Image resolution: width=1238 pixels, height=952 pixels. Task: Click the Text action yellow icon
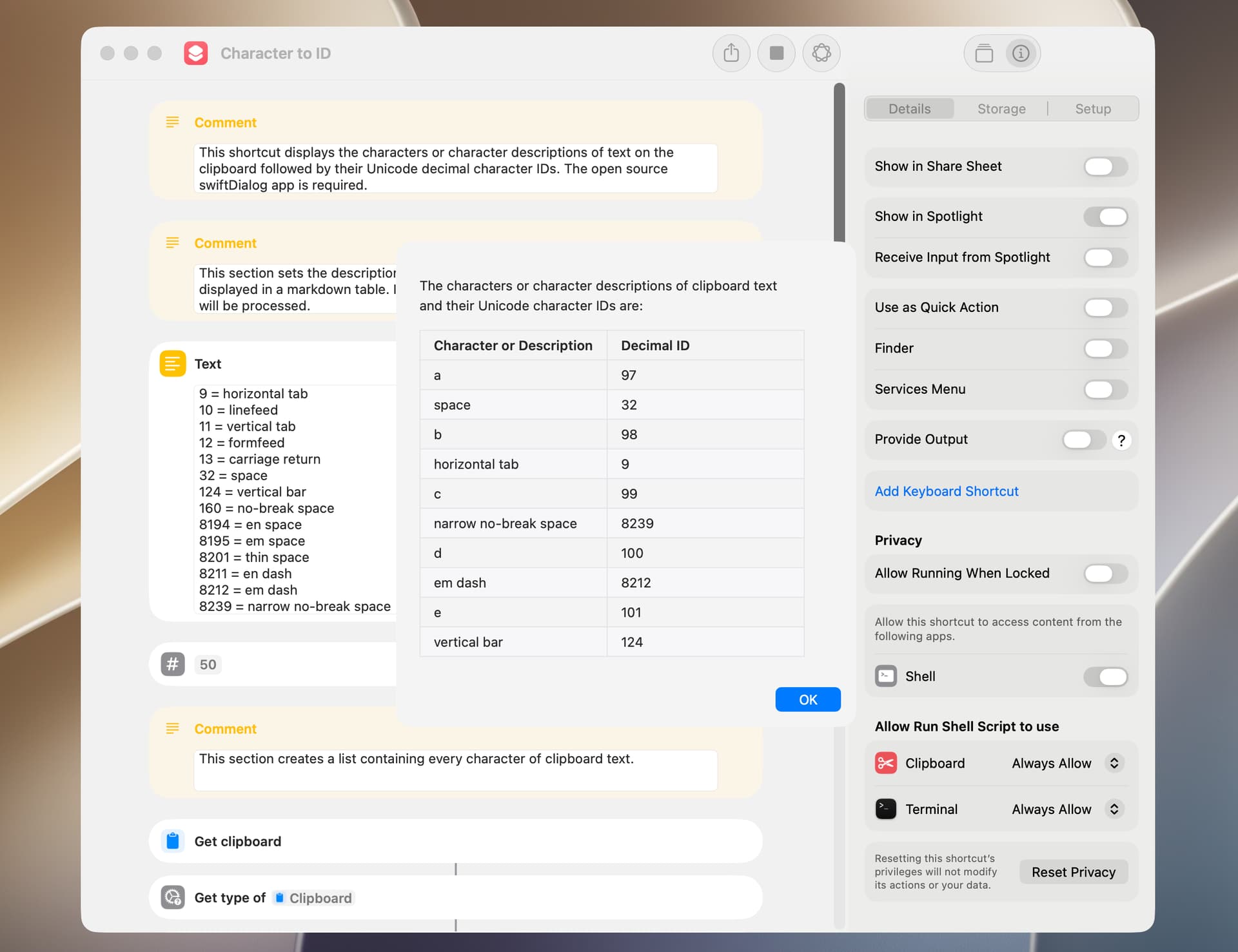[x=172, y=364]
